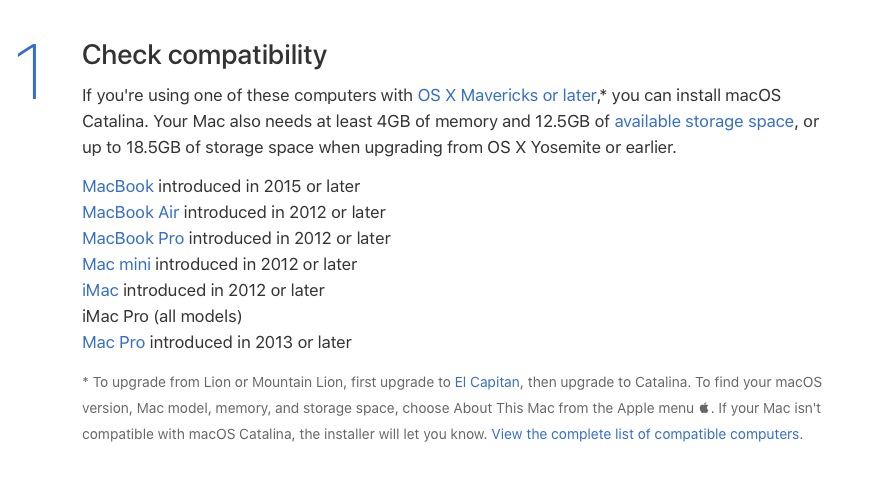Open the El Capitan upgrade link

pos(487,383)
